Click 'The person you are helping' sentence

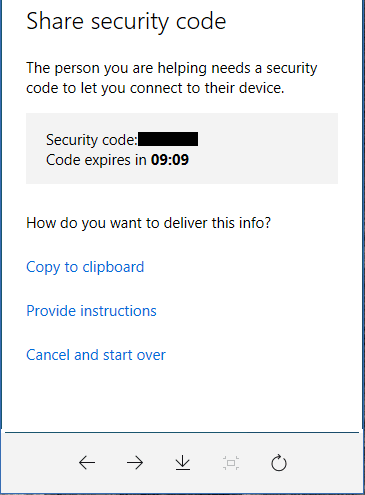click(x=172, y=68)
